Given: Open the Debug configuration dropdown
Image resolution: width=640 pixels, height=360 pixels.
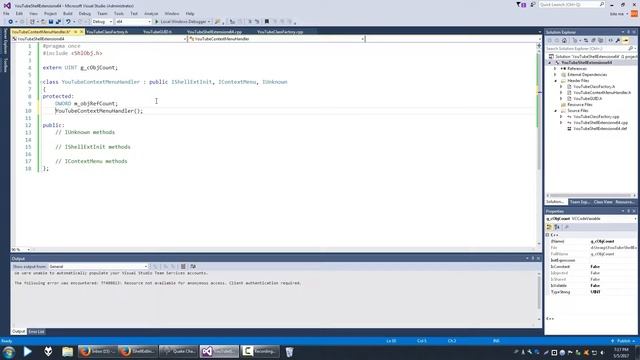Looking at the screenshot, I should tap(102, 22).
